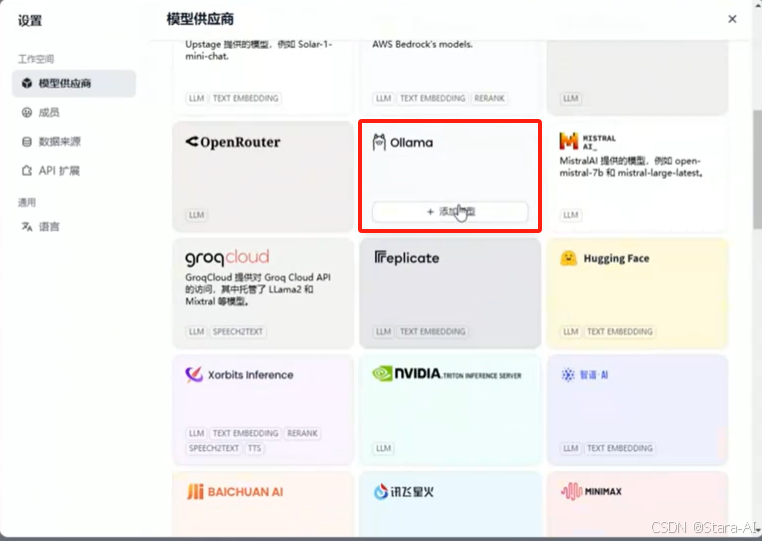
Task: Click the NVIDIA Triton Inference Server logo
Action: click(447, 374)
